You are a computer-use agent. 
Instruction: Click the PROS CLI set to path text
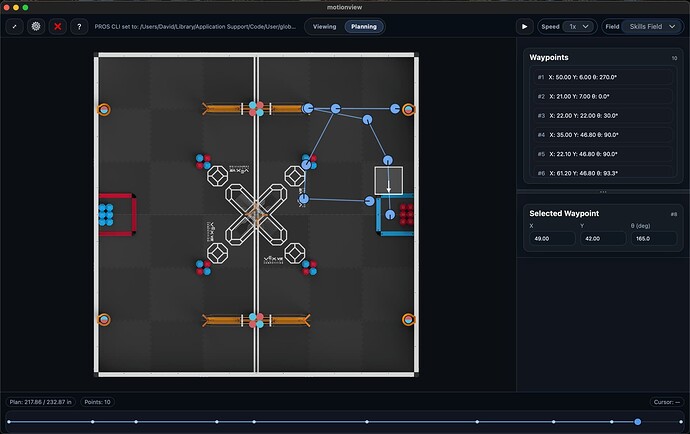pos(195,26)
